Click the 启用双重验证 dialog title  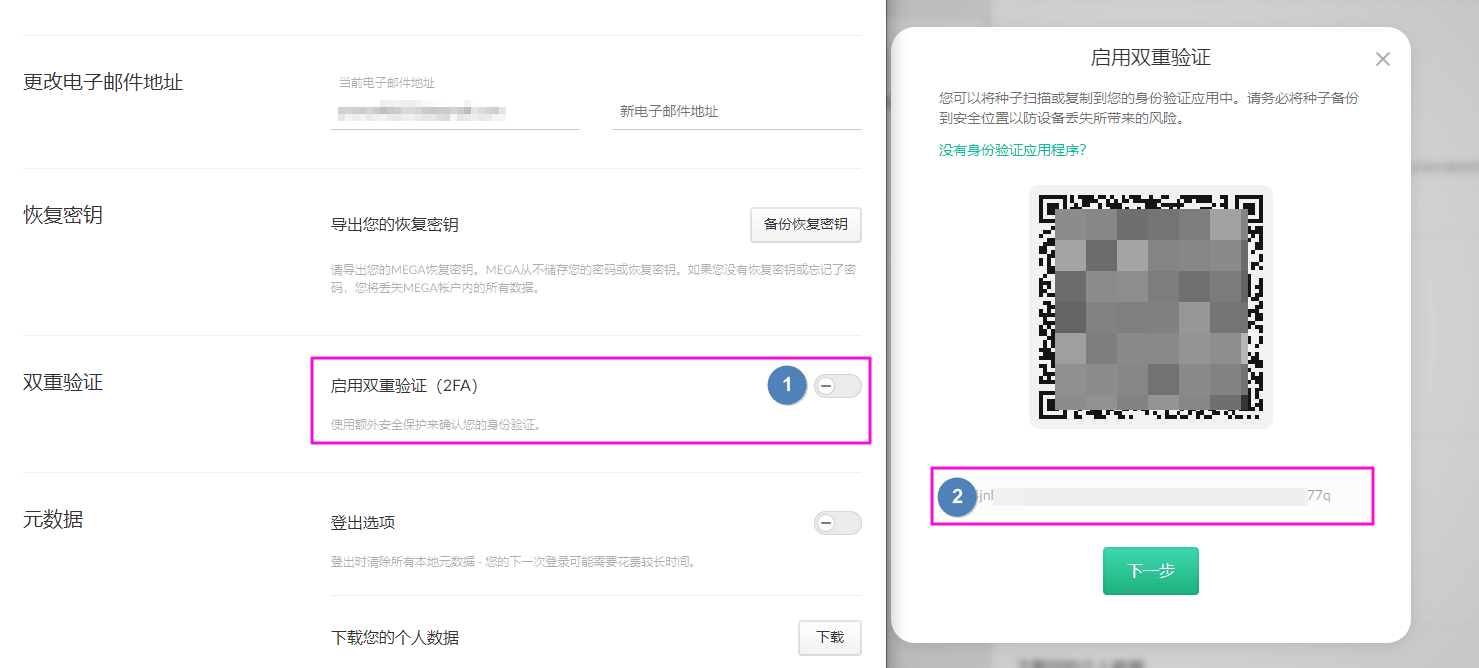click(x=1150, y=57)
